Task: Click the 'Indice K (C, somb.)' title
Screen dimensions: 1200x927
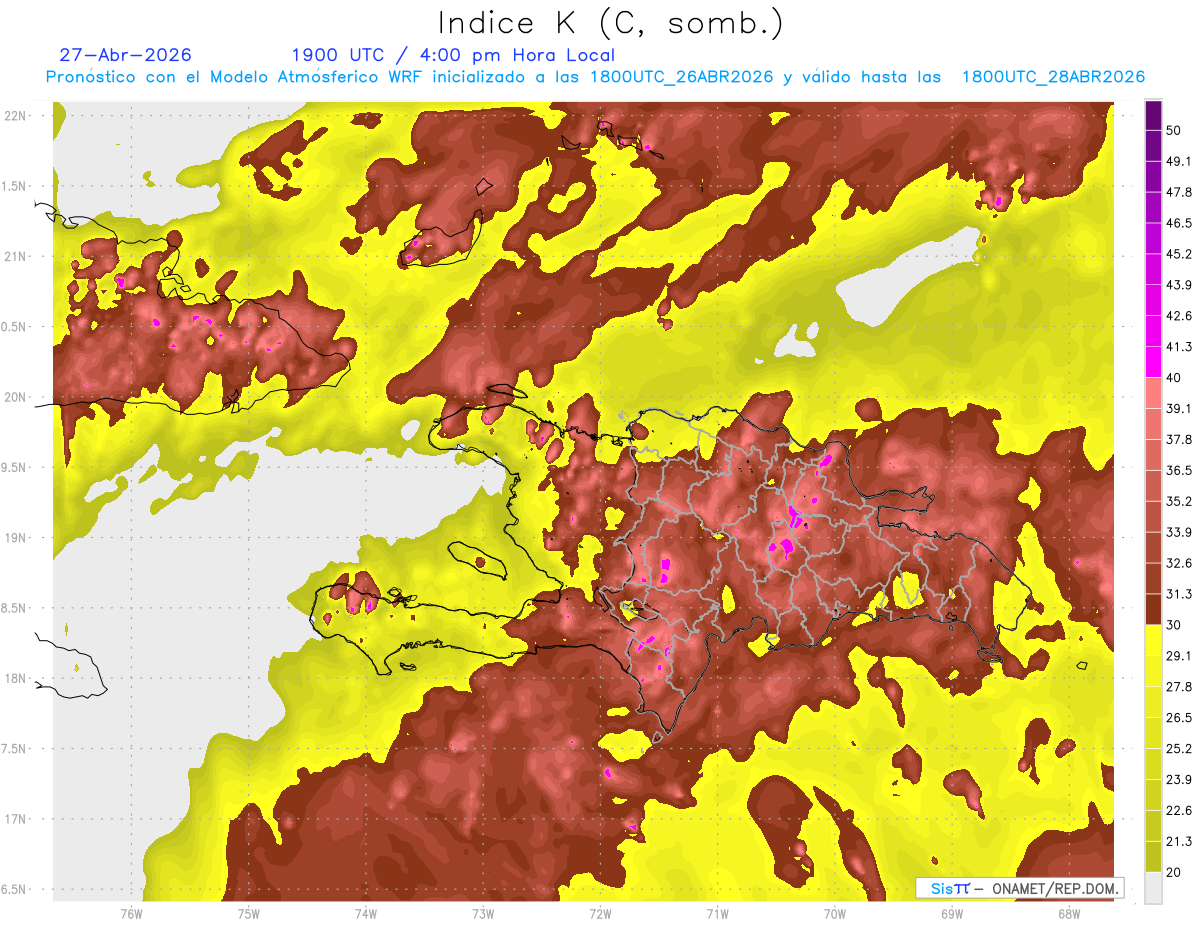Action: [611, 22]
